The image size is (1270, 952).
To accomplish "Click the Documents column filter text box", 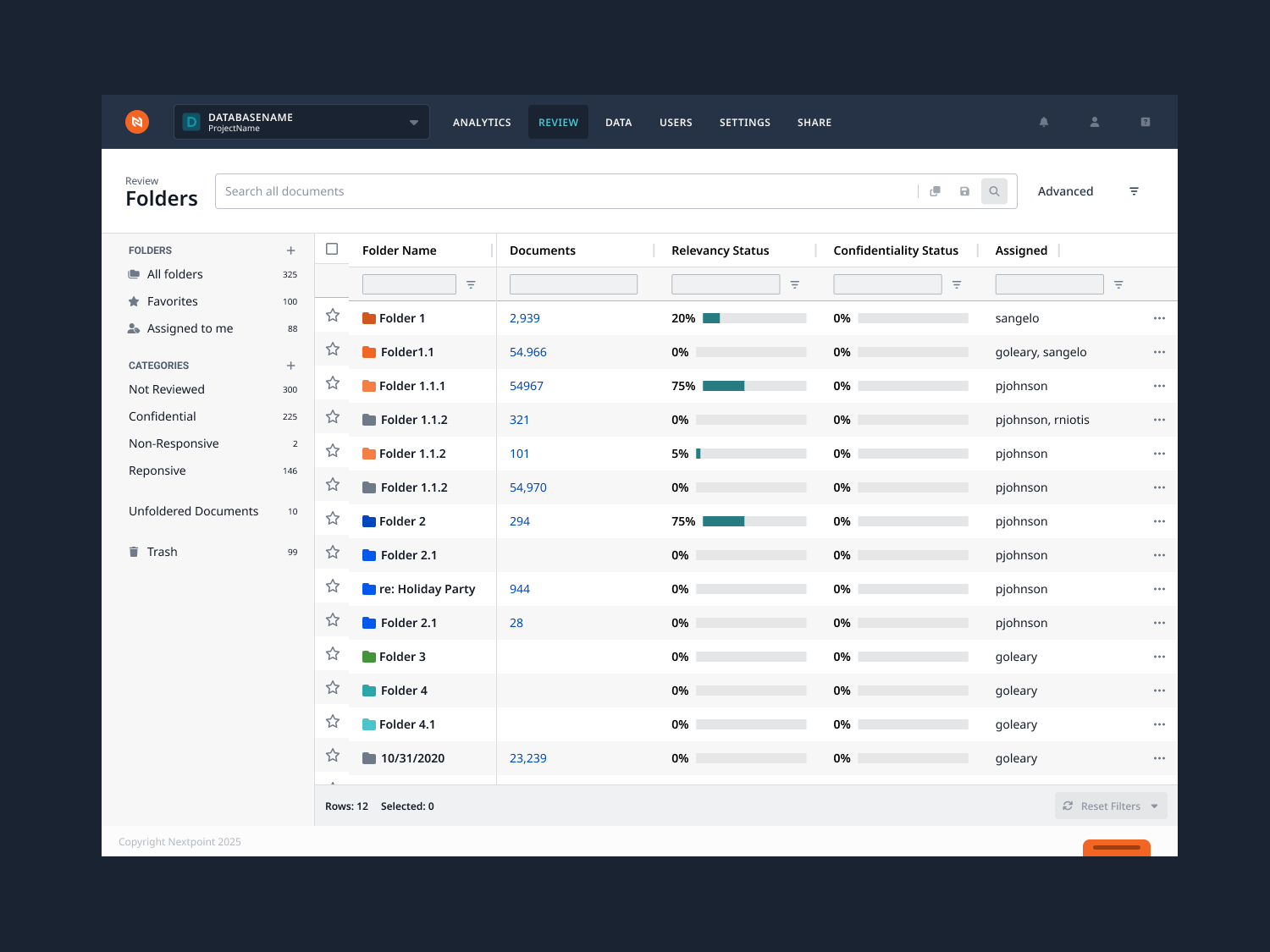I will click(x=573, y=284).
